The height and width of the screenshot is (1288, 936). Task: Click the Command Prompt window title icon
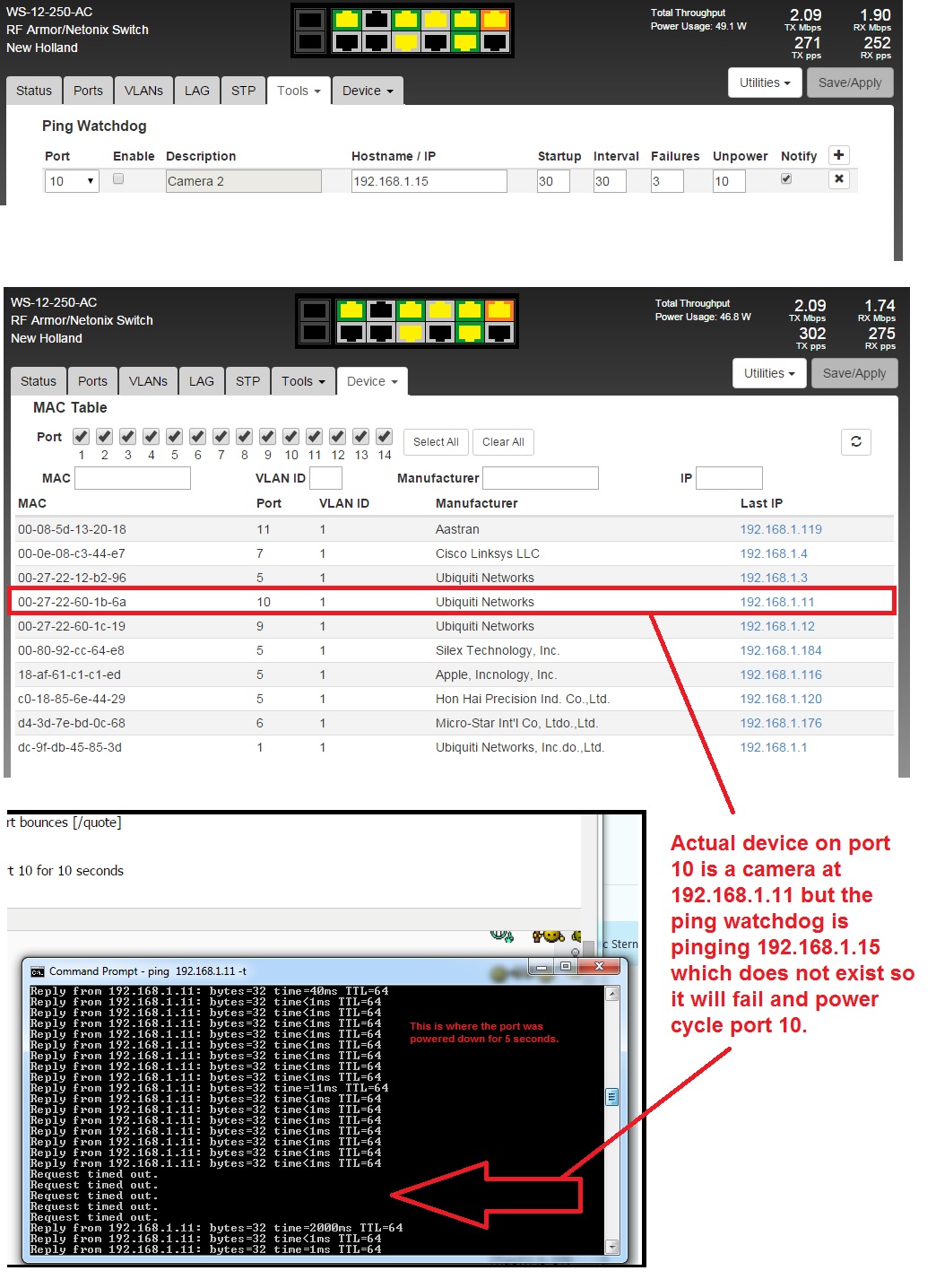tap(38, 971)
